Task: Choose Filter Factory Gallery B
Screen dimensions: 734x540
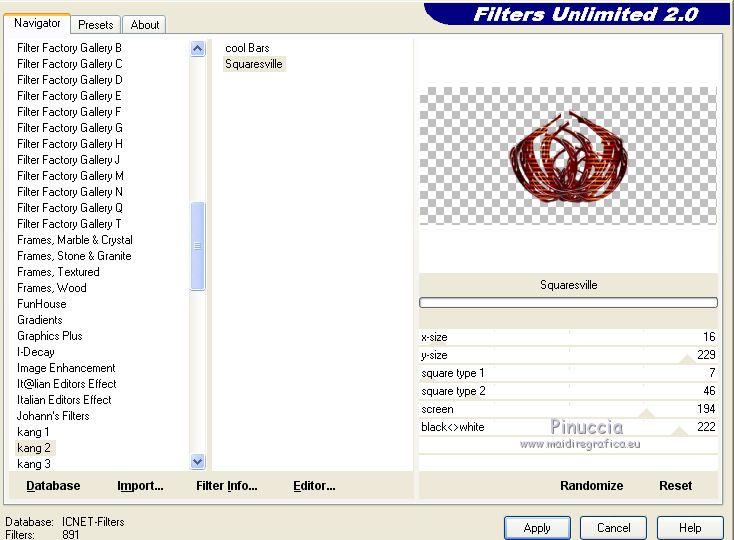Action: (69, 48)
